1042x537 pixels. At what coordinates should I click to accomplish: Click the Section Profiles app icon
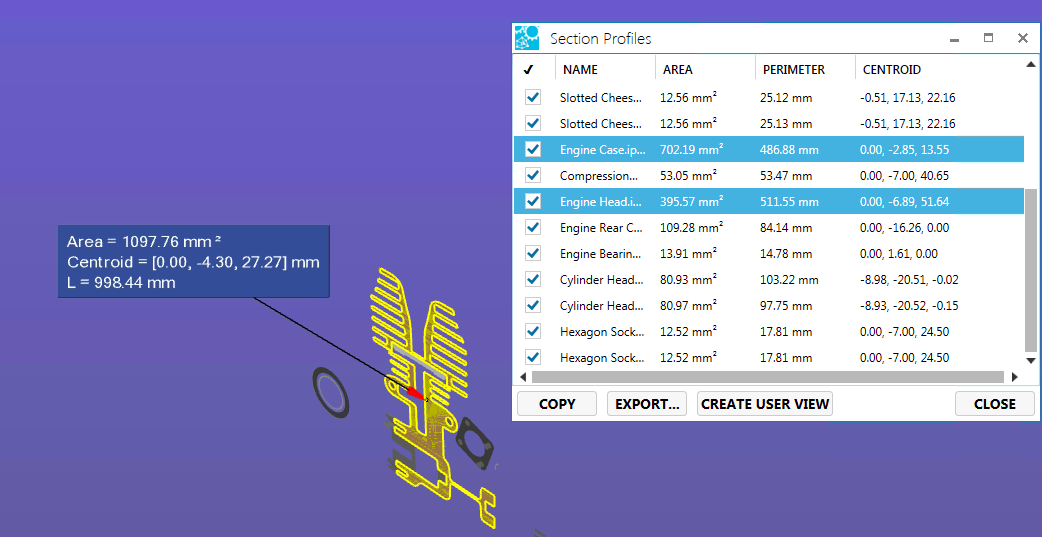click(527, 38)
